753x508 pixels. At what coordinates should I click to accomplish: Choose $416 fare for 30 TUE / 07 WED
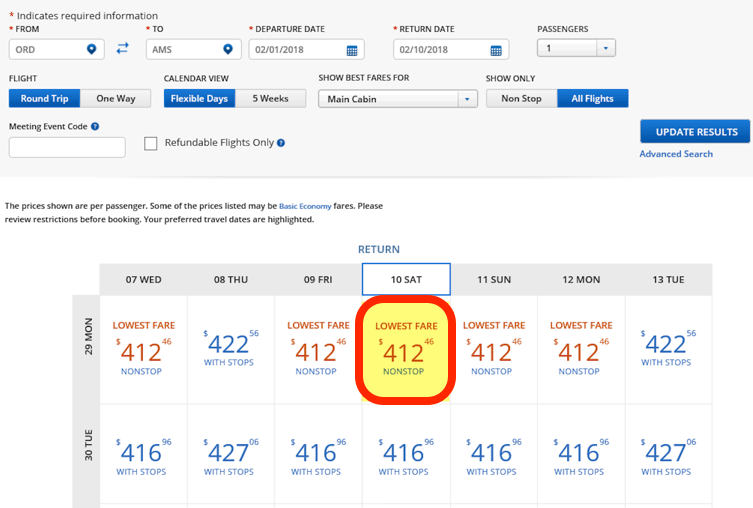pos(144,454)
